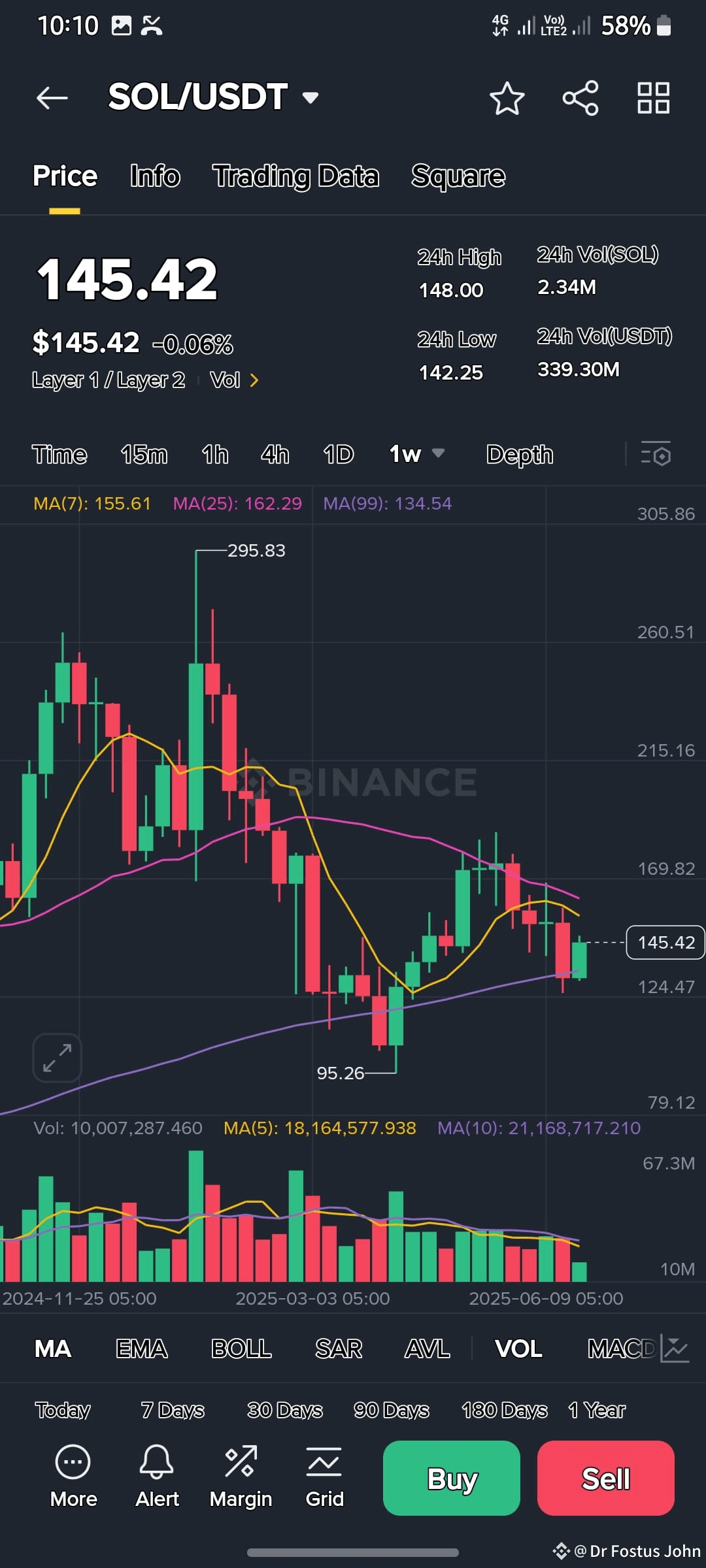This screenshot has width=706, height=1568.
Task: Tap the 95.26 low price marker
Action: (340, 1073)
